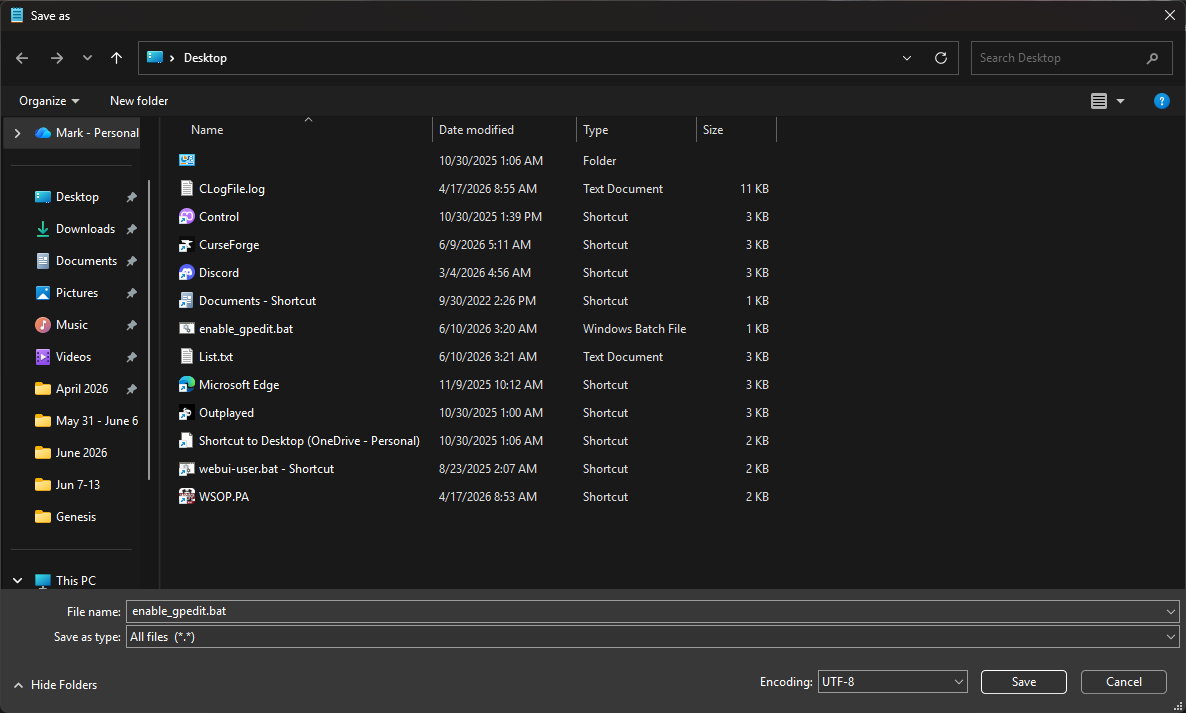The width and height of the screenshot is (1186, 713).
Task: Click date 6/10/2026 3:21 AM
Action: [487, 357]
